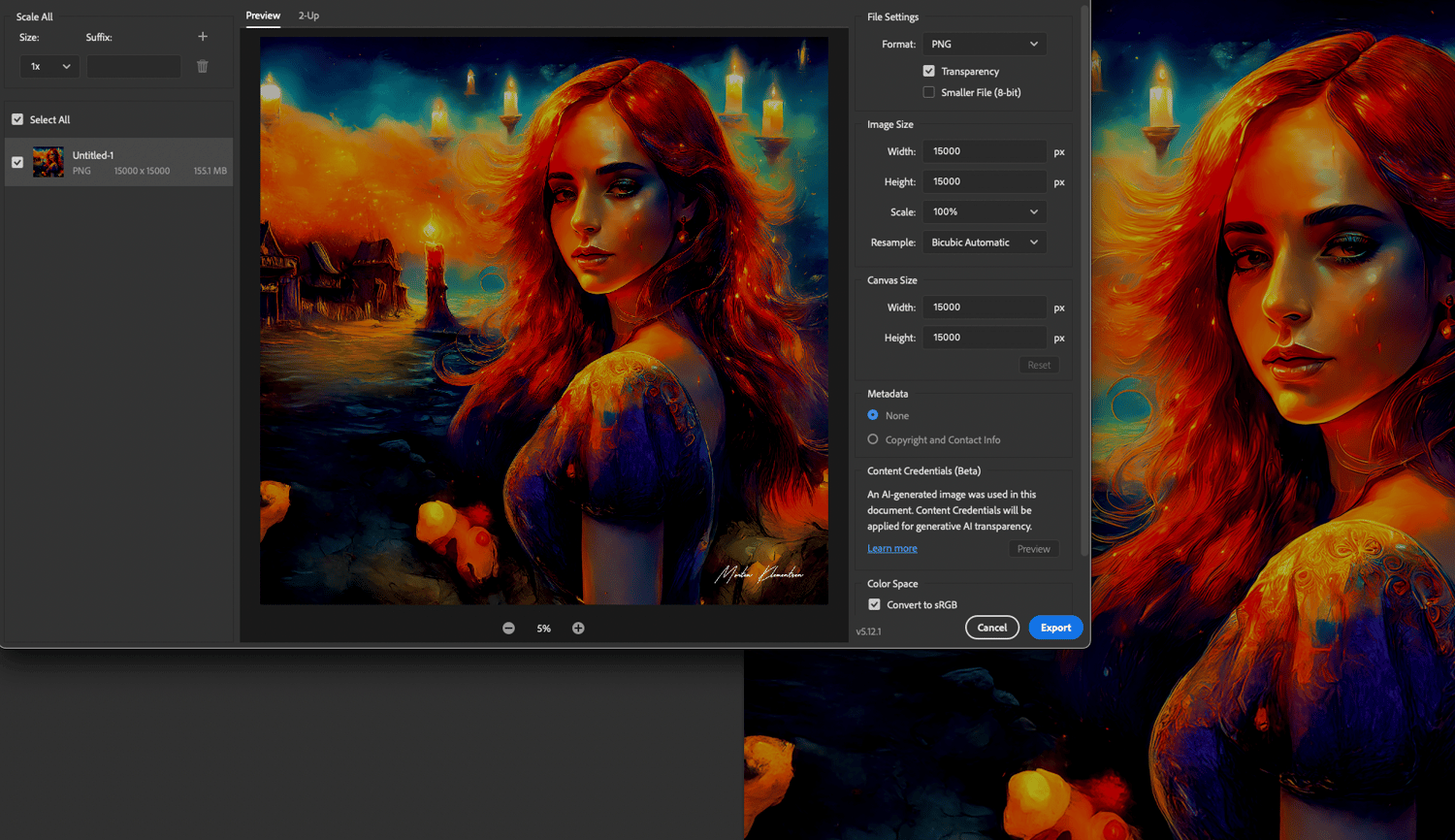Screen dimensions: 1455x840
Task: Open the Format PNG dropdown
Action: (984, 45)
